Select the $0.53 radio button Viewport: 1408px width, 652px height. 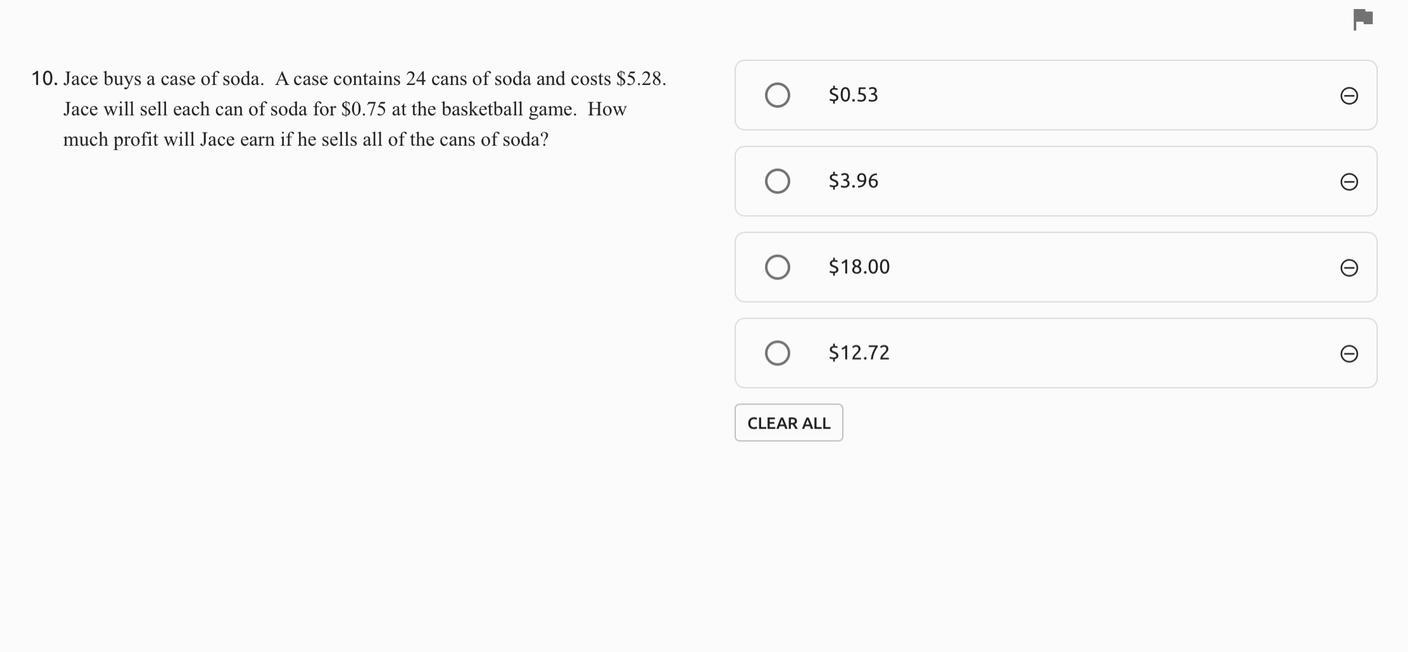pos(778,95)
